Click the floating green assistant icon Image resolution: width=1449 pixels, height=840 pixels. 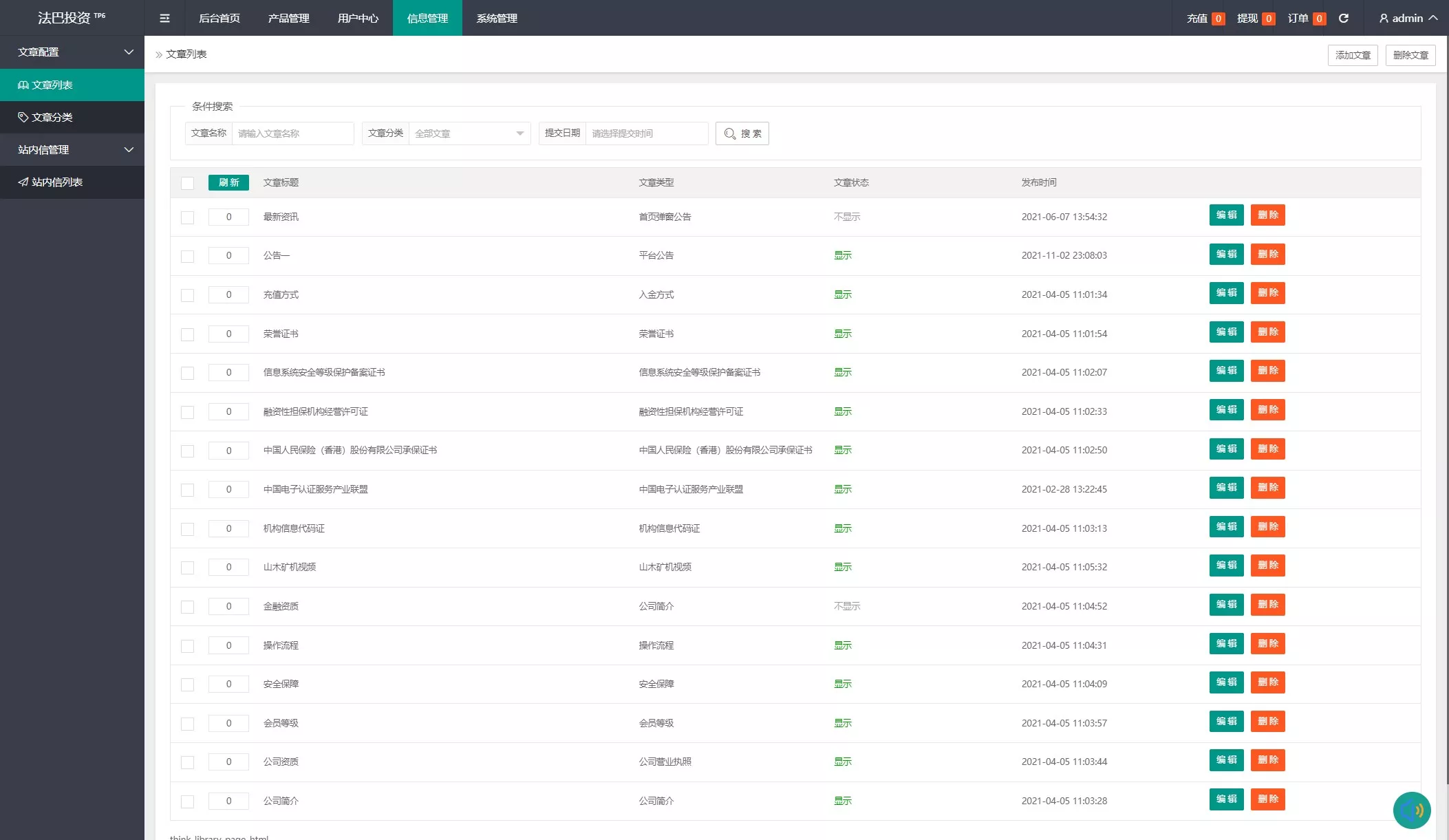click(1411, 810)
